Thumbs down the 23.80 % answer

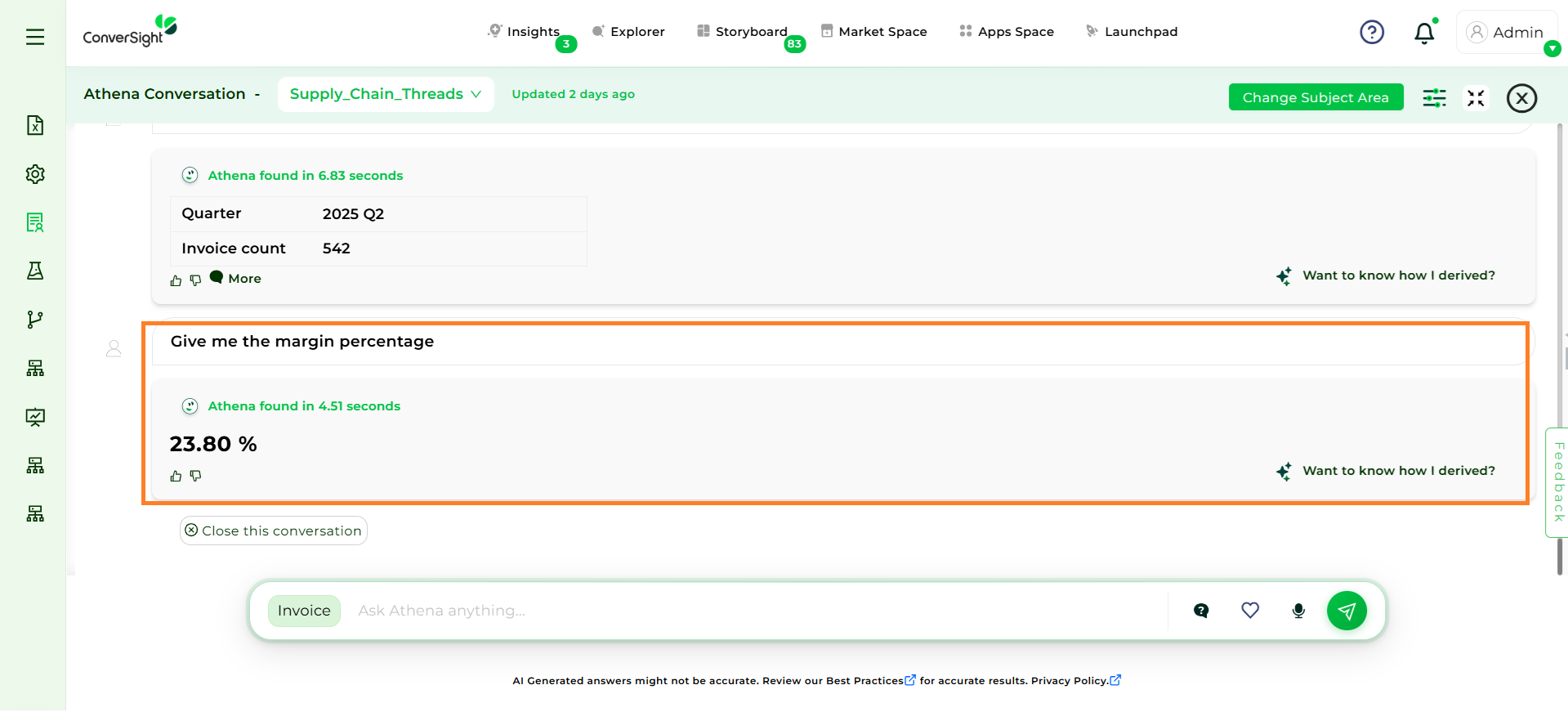[x=195, y=476]
